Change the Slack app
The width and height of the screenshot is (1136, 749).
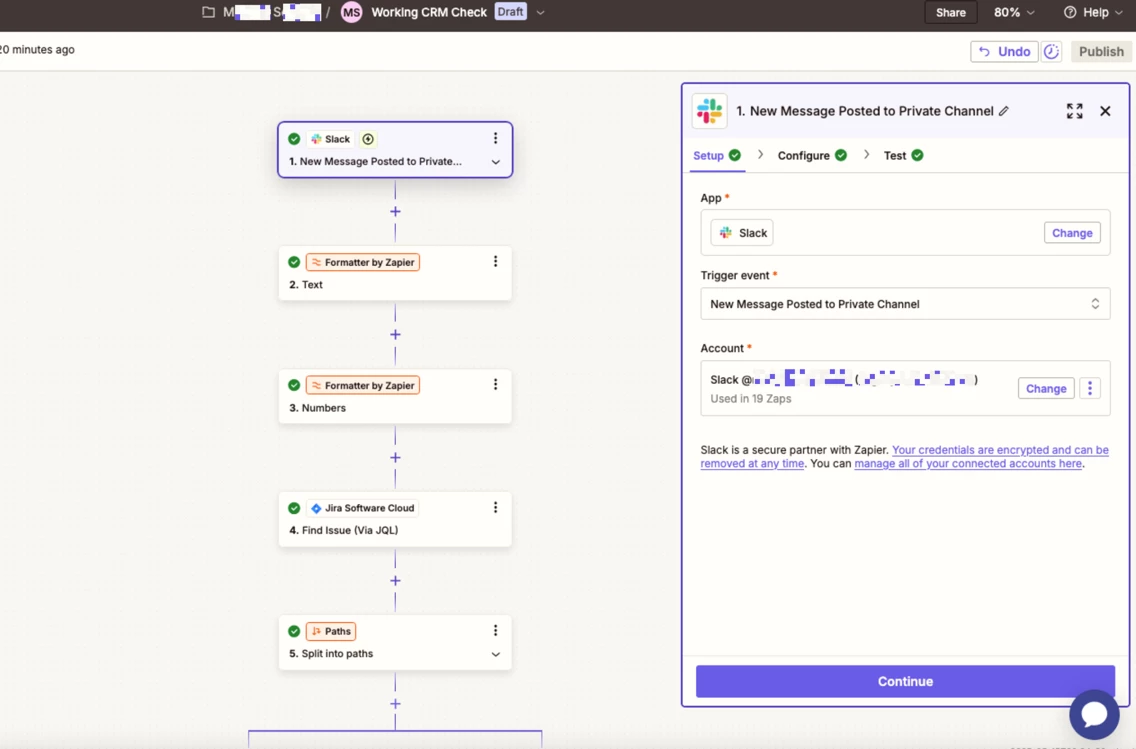point(1072,233)
